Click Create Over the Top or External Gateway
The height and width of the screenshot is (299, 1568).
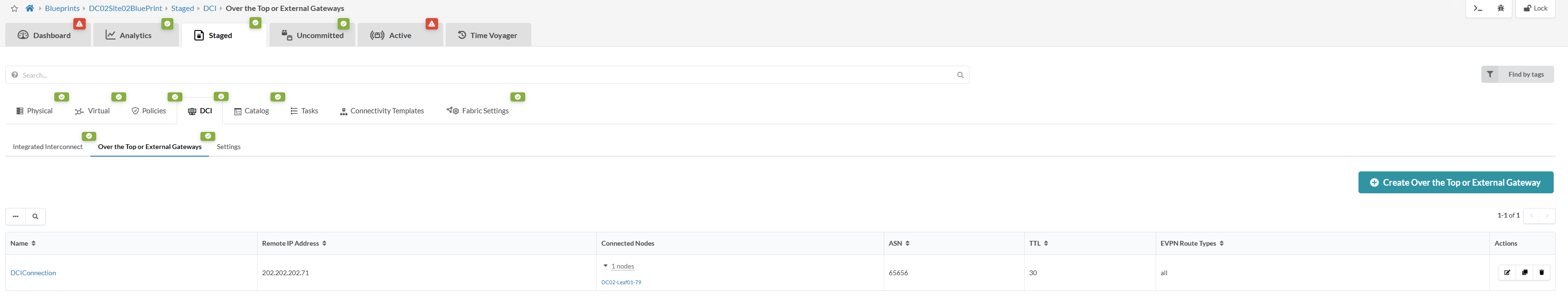1456,183
